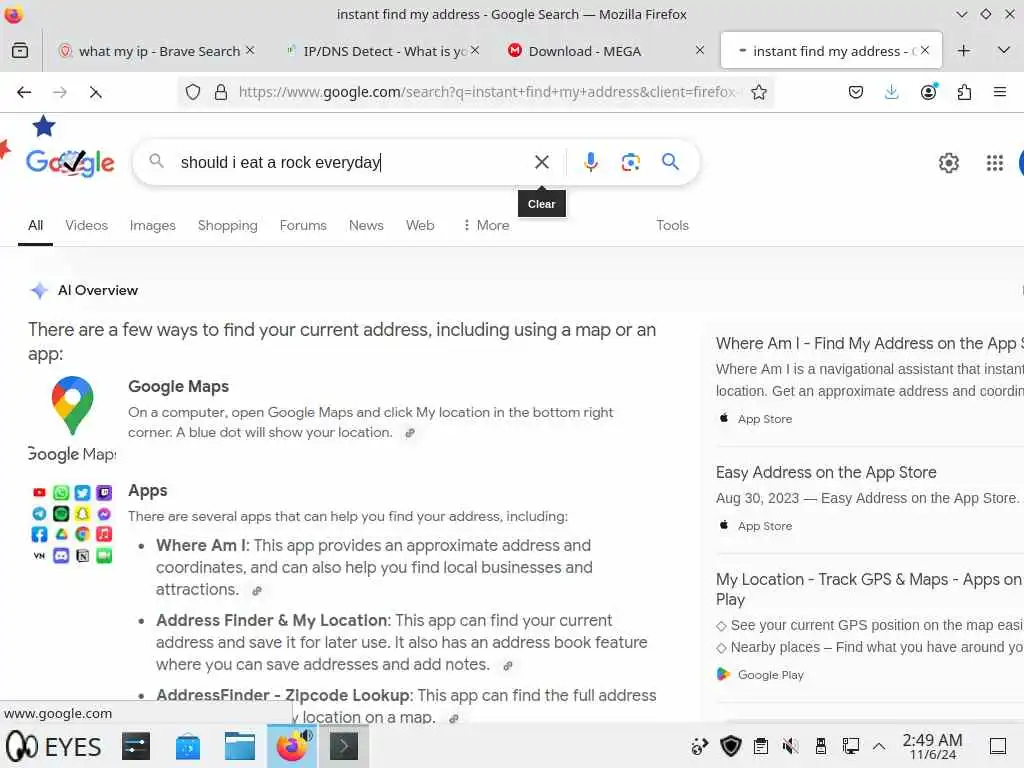Open the clipboard tray icon
This screenshot has height=768, width=1024.
760,746
